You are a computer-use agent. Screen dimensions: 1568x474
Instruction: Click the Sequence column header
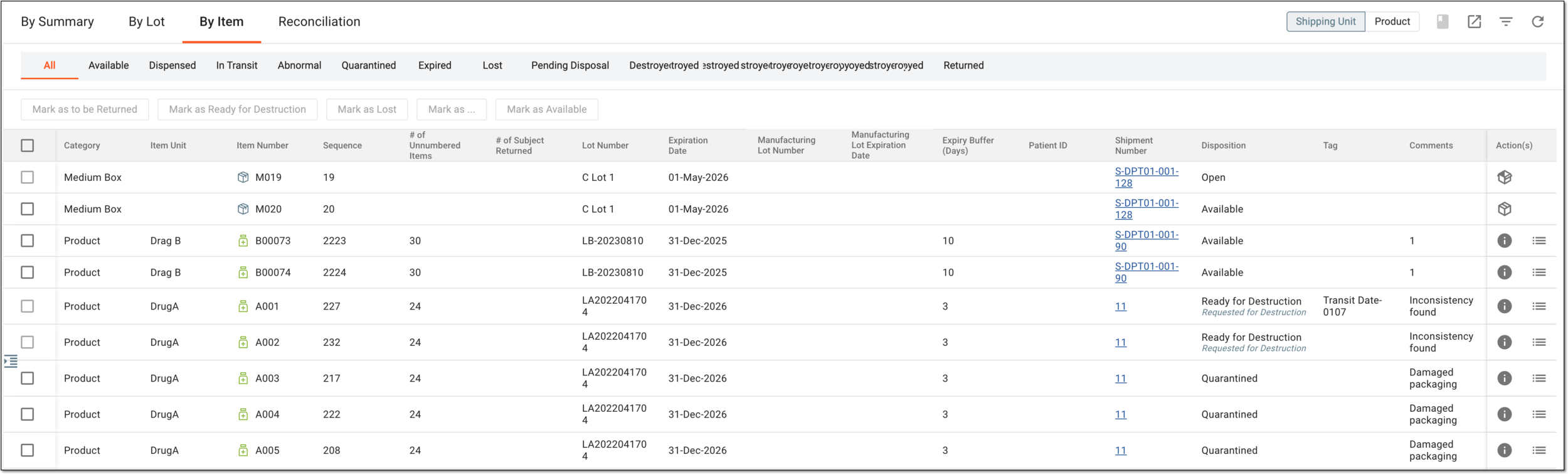pyautogui.click(x=342, y=146)
